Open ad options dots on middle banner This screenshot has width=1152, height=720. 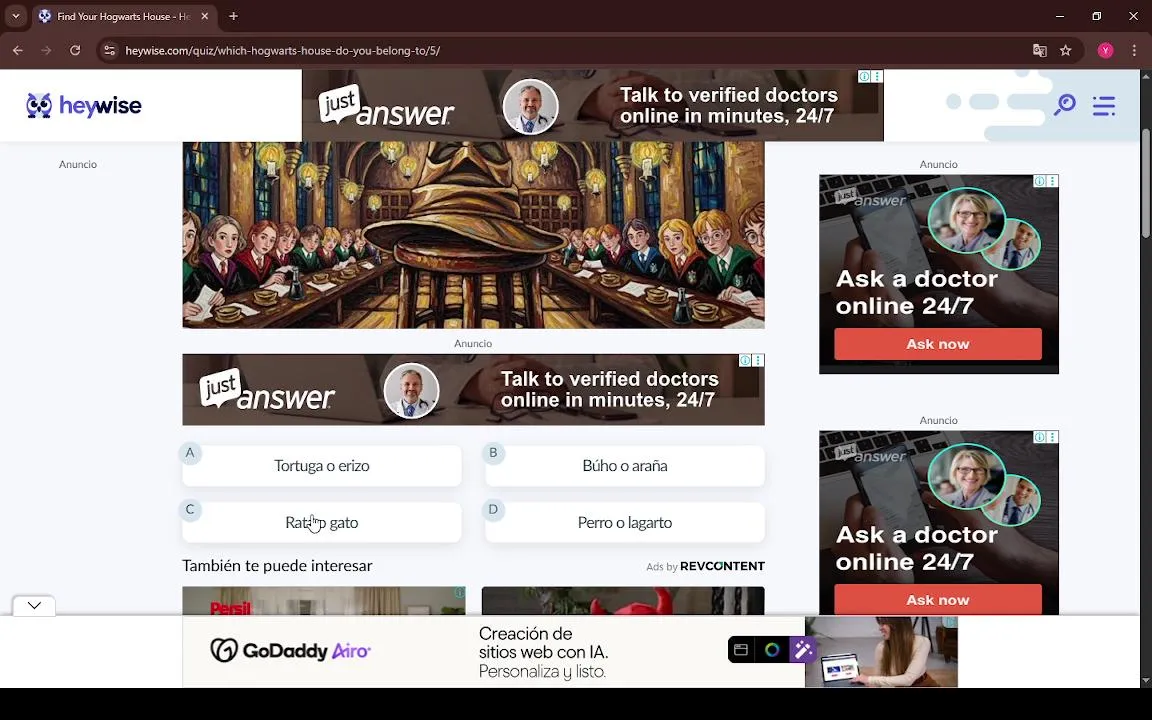758,360
